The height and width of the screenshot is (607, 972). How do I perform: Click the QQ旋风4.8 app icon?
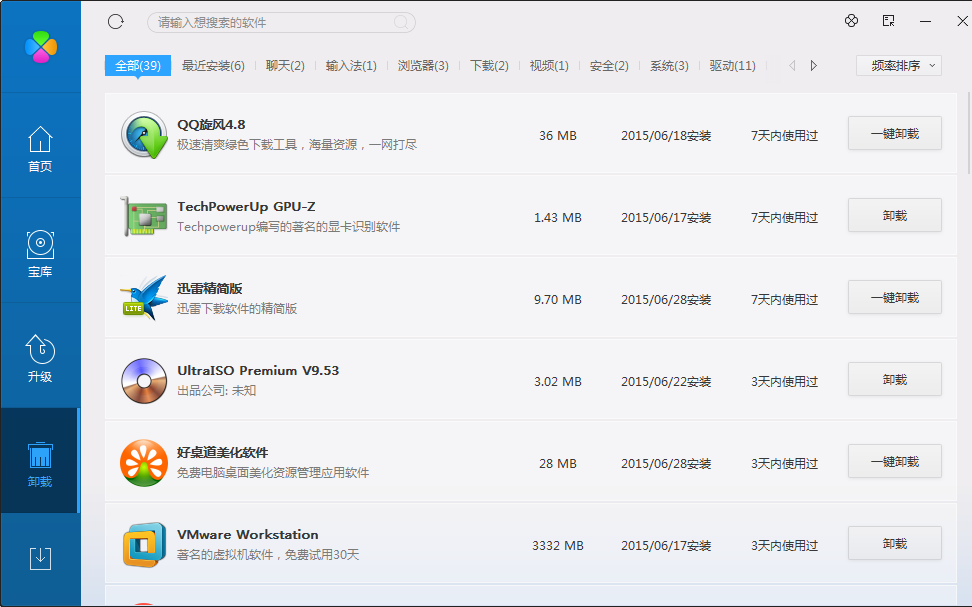[x=144, y=135]
